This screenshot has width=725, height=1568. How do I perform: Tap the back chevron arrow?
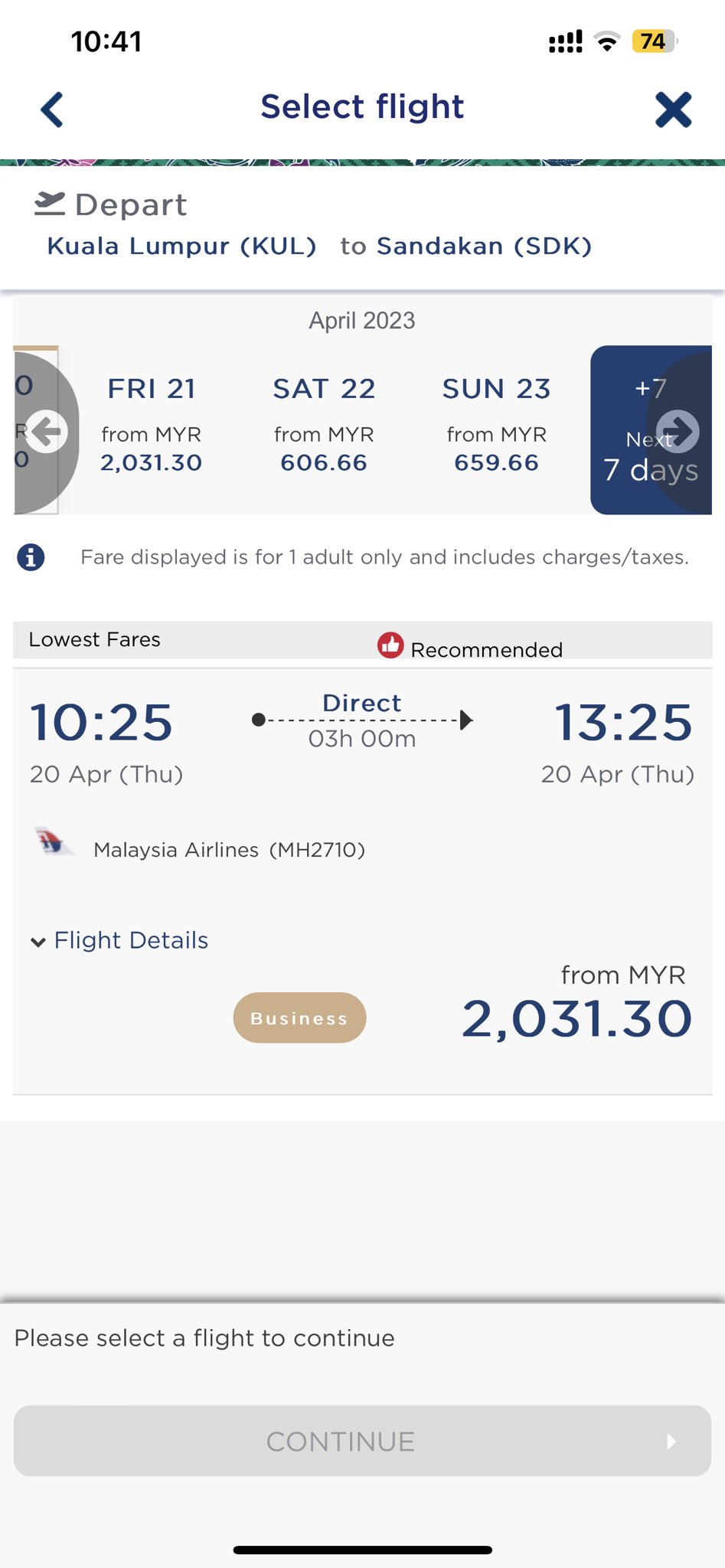[52, 109]
